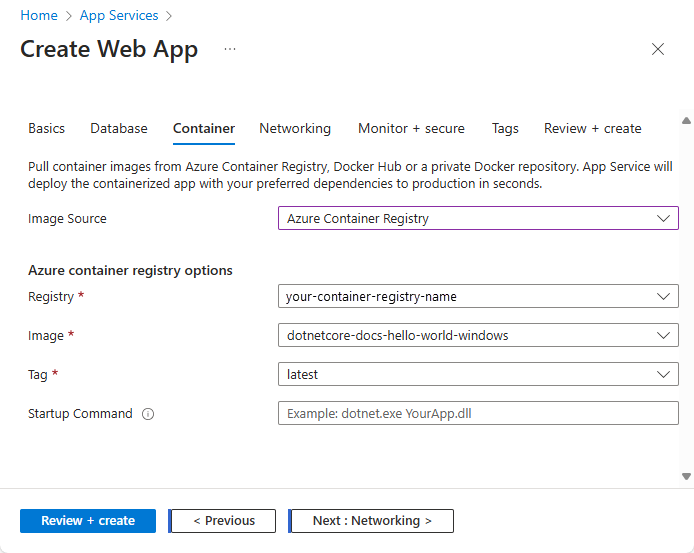Go back with the Previous button
The height and width of the screenshot is (553, 694).
tap(224, 521)
